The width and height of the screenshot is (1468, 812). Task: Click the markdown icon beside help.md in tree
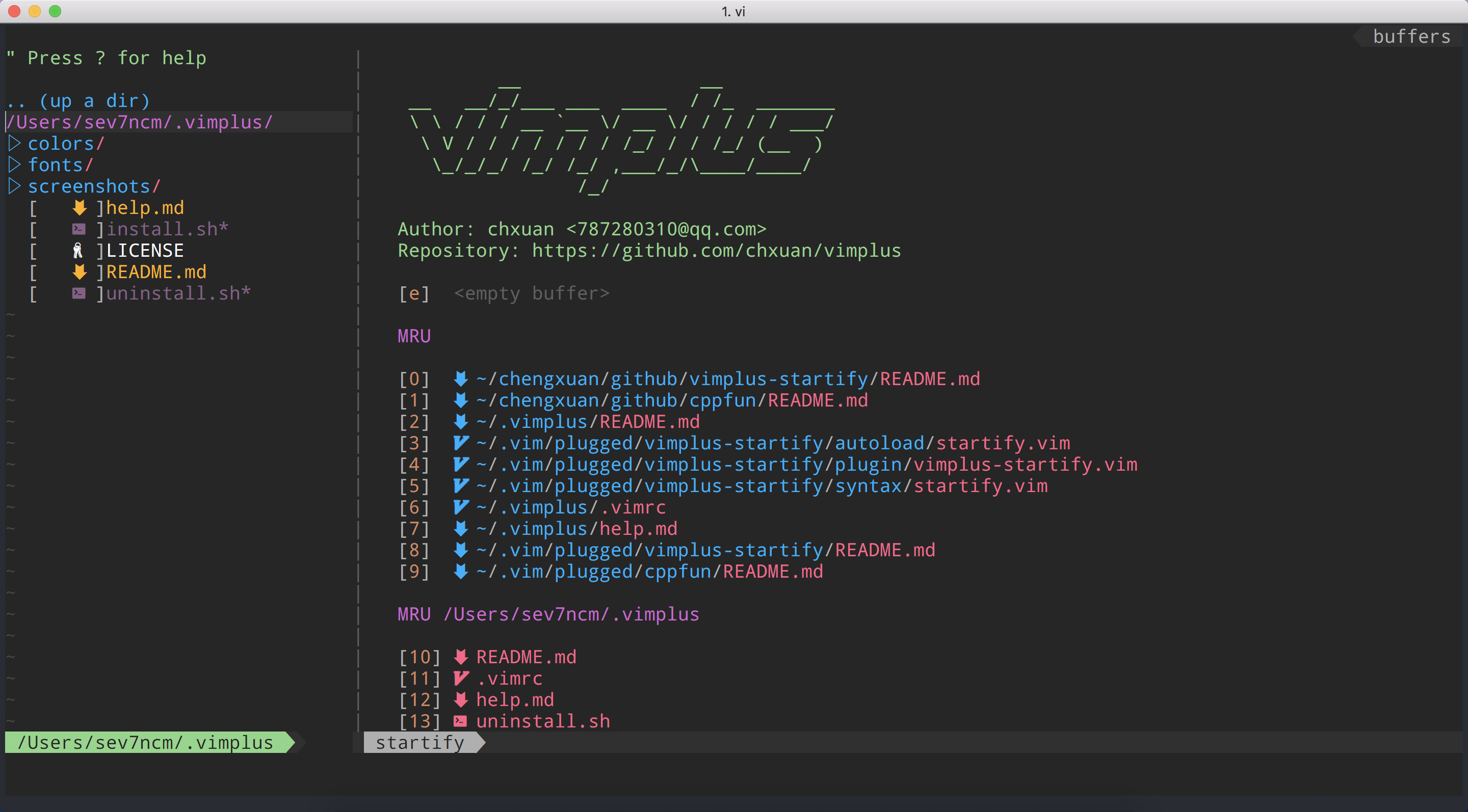(x=79, y=208)
